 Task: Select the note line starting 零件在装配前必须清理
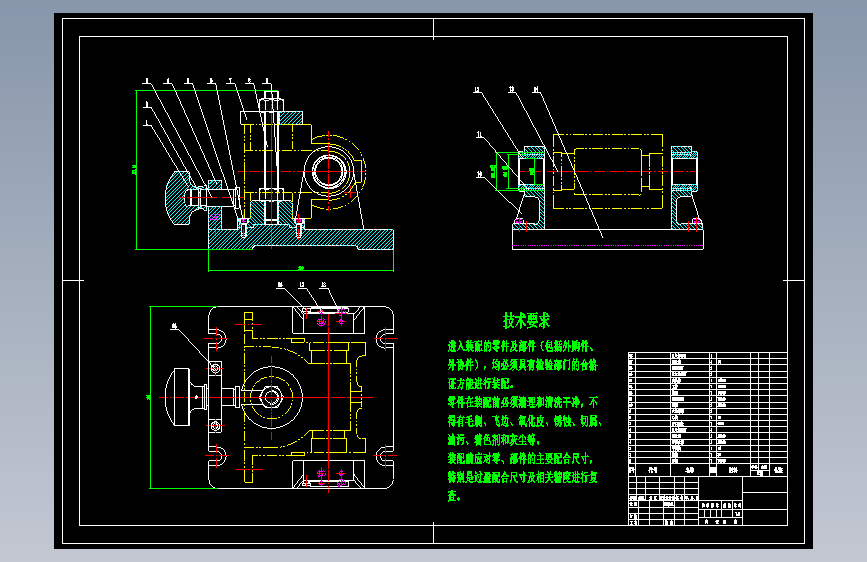(523, 402)
